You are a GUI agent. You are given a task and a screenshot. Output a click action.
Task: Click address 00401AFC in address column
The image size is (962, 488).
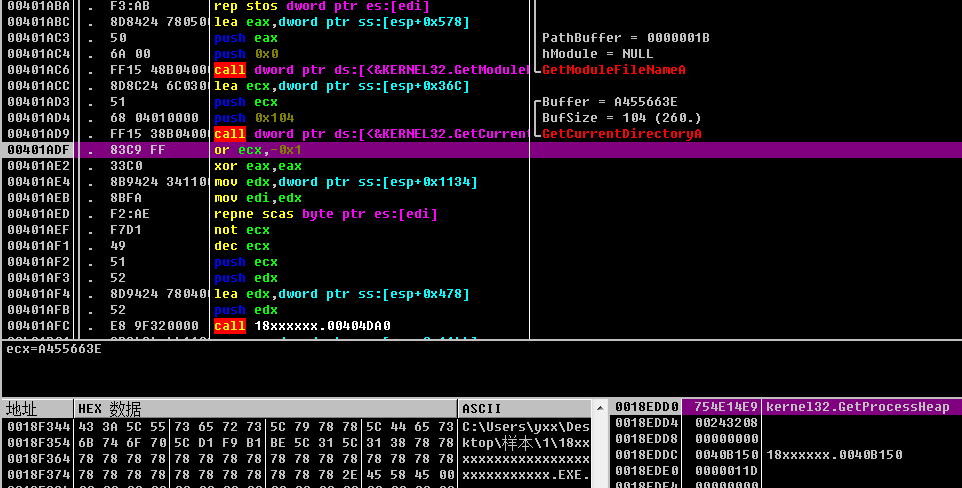point(39,326)
